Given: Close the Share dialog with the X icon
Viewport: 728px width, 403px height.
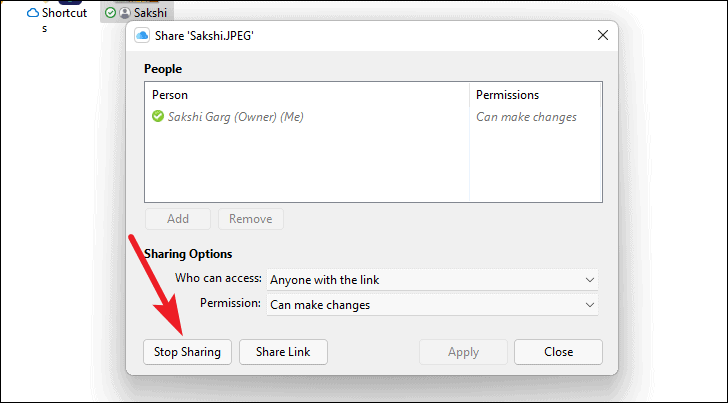Looking at the screenshot, I should 602,36.
